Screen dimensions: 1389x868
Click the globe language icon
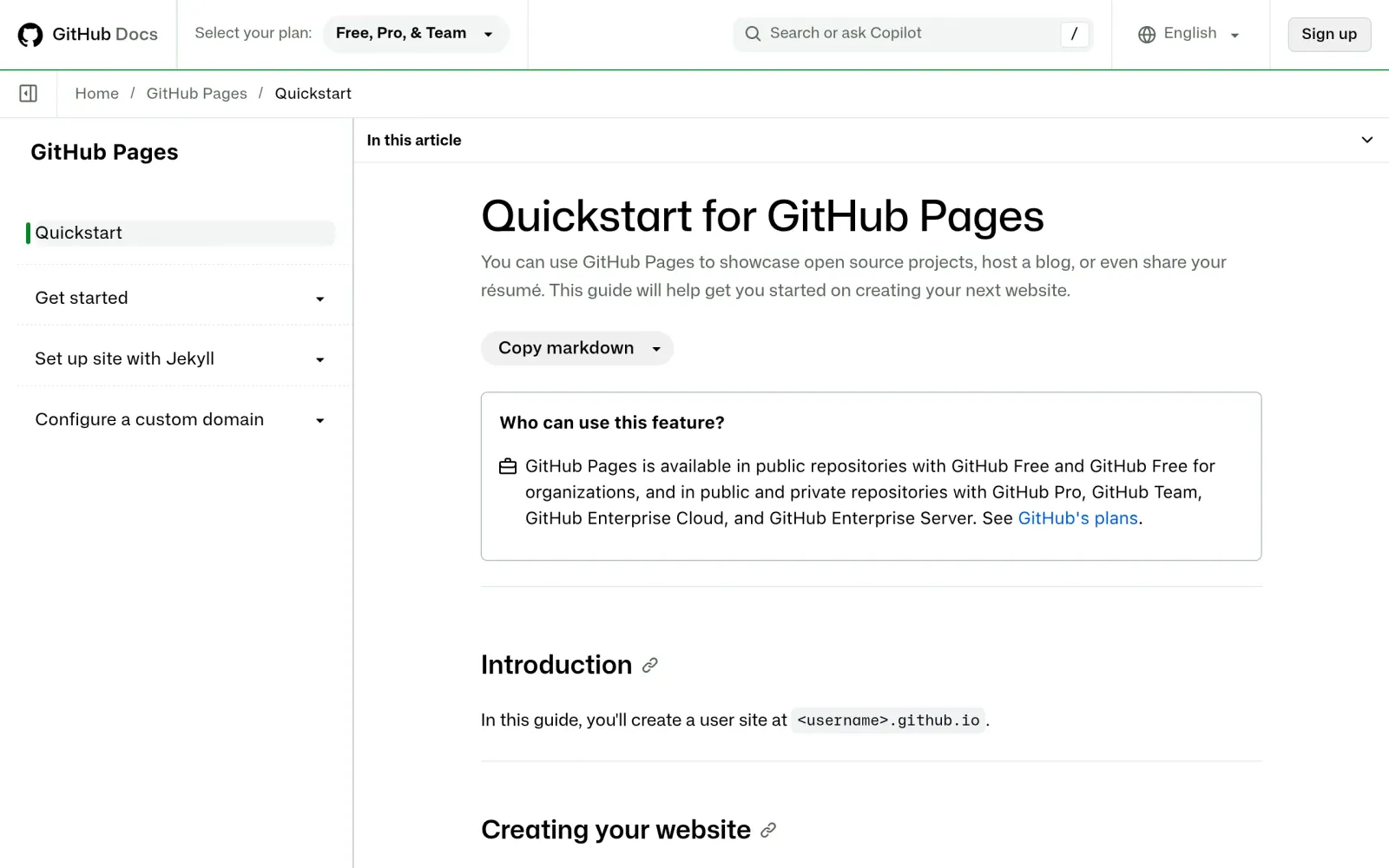pos(1147,35)
